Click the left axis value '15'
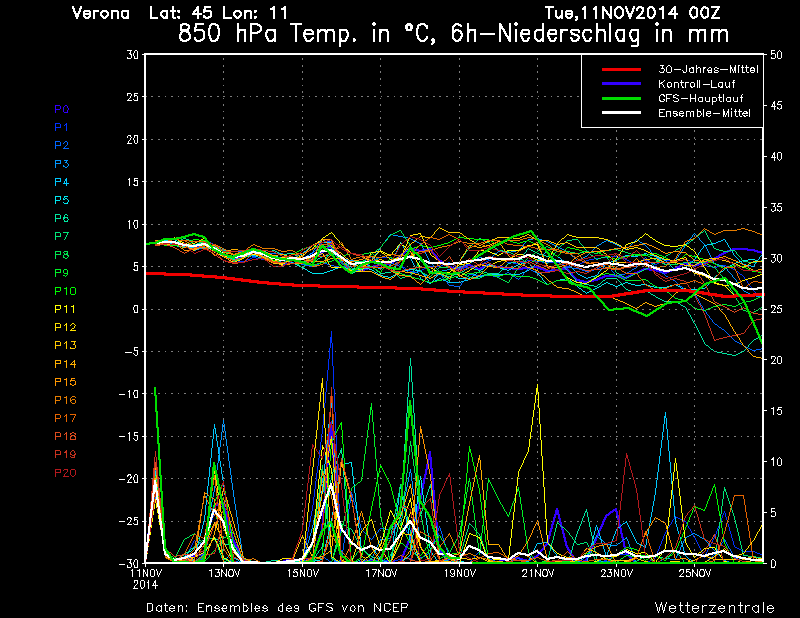This screenshot has height=618, width=800. pyautogui.click(x=133, y=182)
